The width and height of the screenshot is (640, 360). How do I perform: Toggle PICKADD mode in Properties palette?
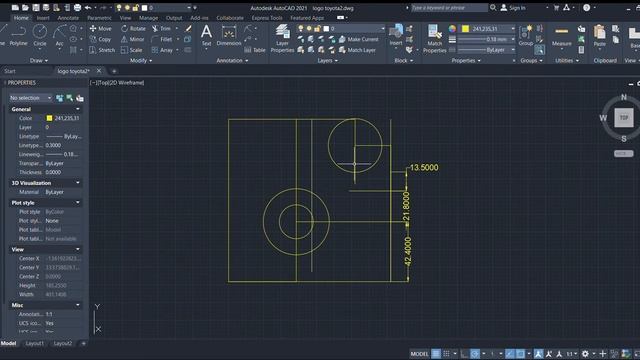click(60, 98)
